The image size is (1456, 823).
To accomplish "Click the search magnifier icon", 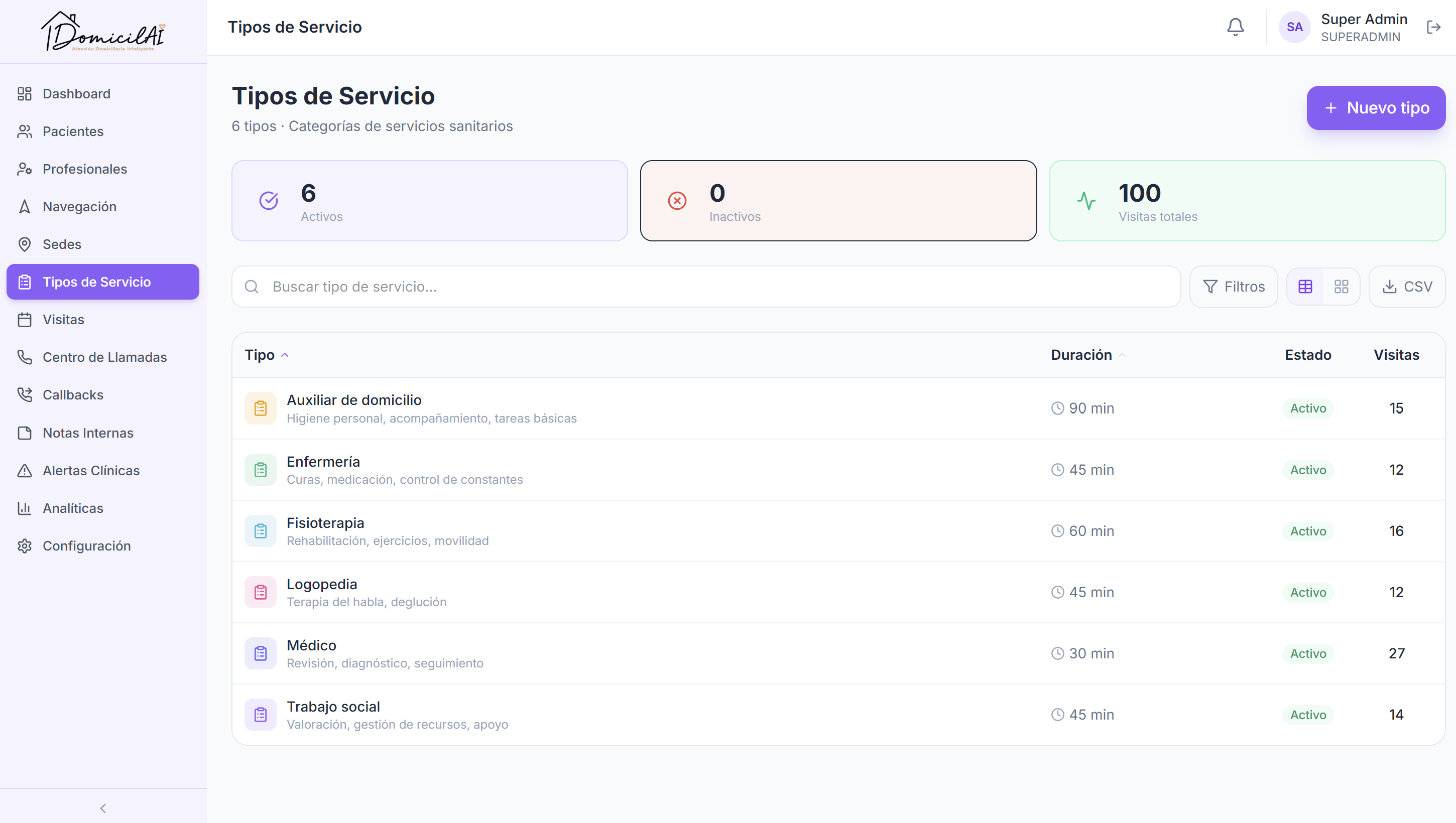I will 252,287.
